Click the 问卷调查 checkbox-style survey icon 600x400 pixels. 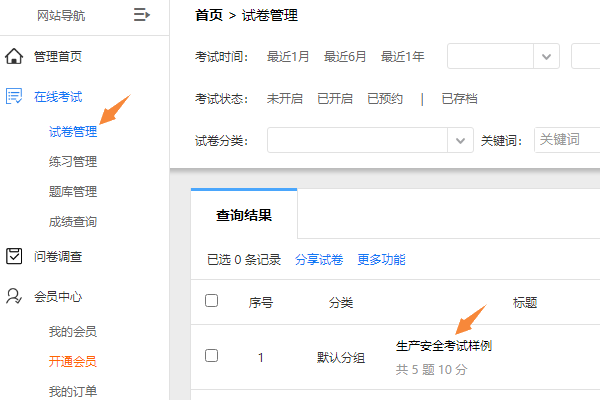click(14, 256)
